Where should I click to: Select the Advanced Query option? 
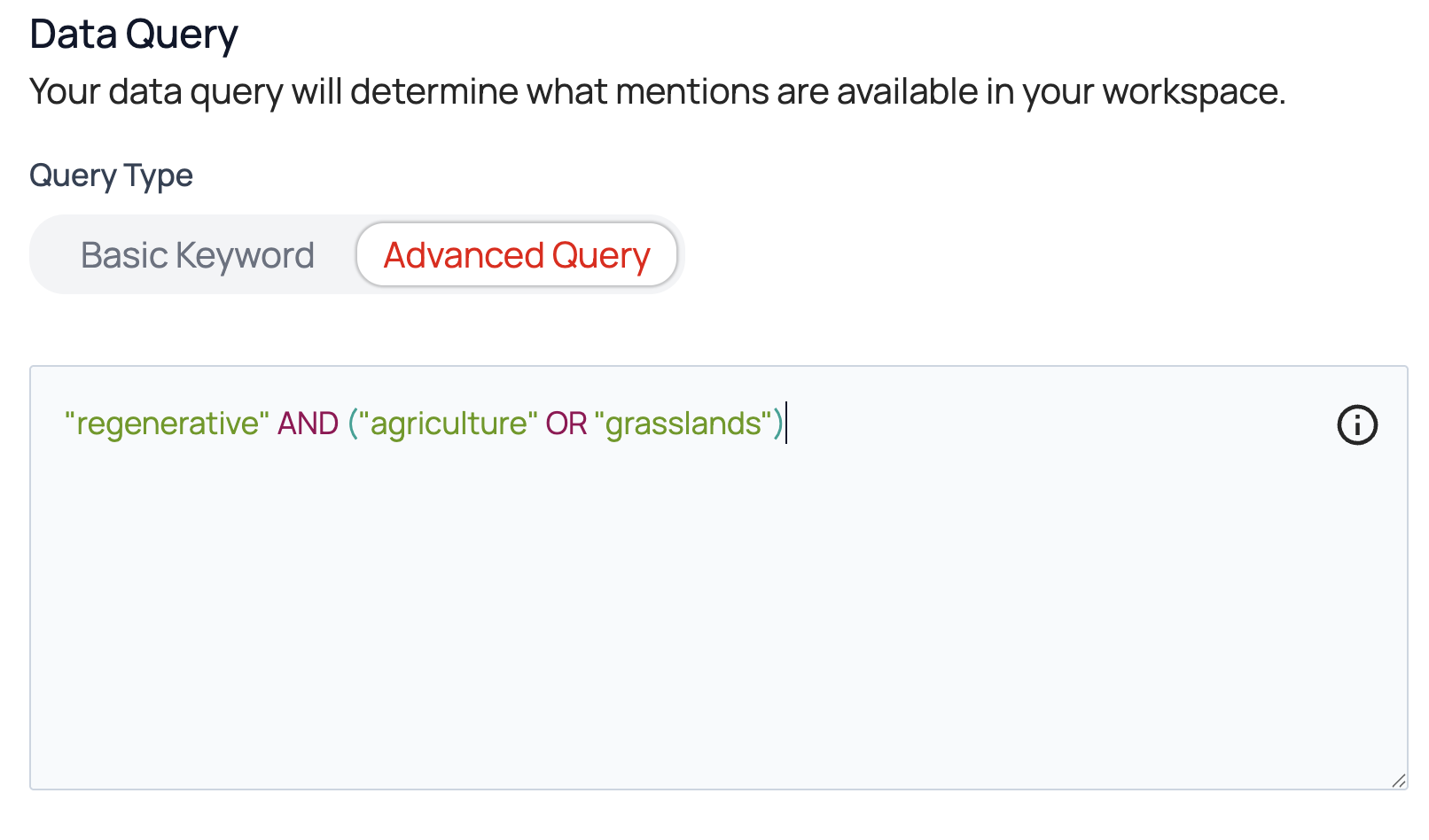(x=517, y=255)
